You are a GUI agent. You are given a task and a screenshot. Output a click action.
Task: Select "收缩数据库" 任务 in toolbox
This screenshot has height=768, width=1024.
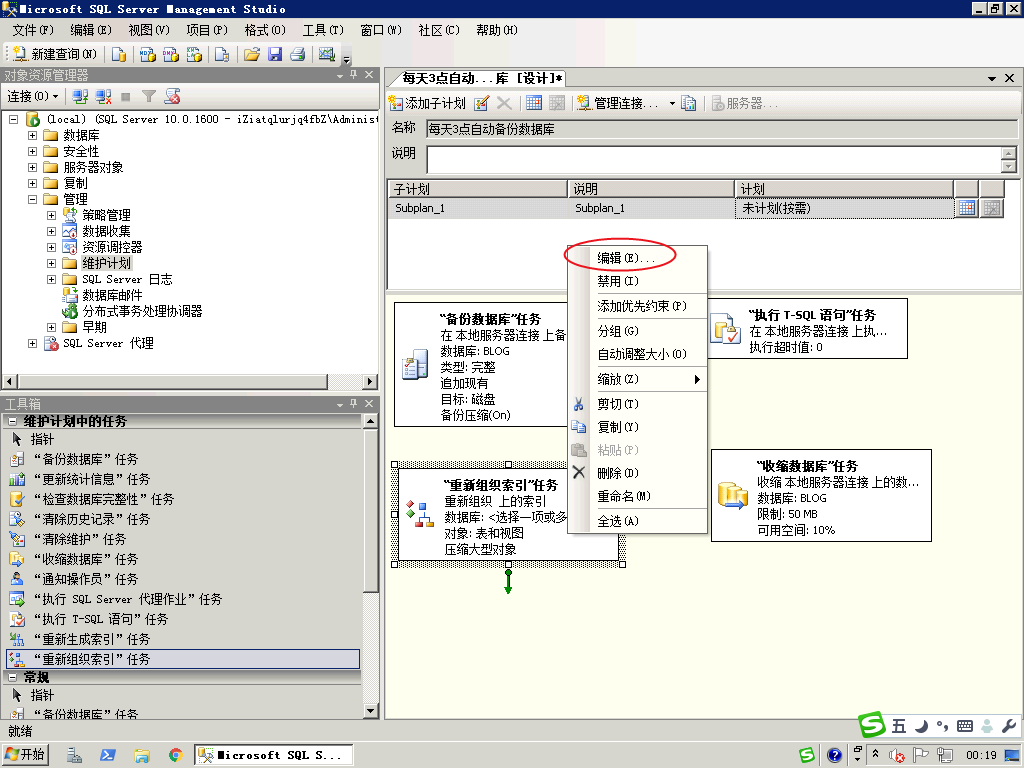(x=183, y=560)
